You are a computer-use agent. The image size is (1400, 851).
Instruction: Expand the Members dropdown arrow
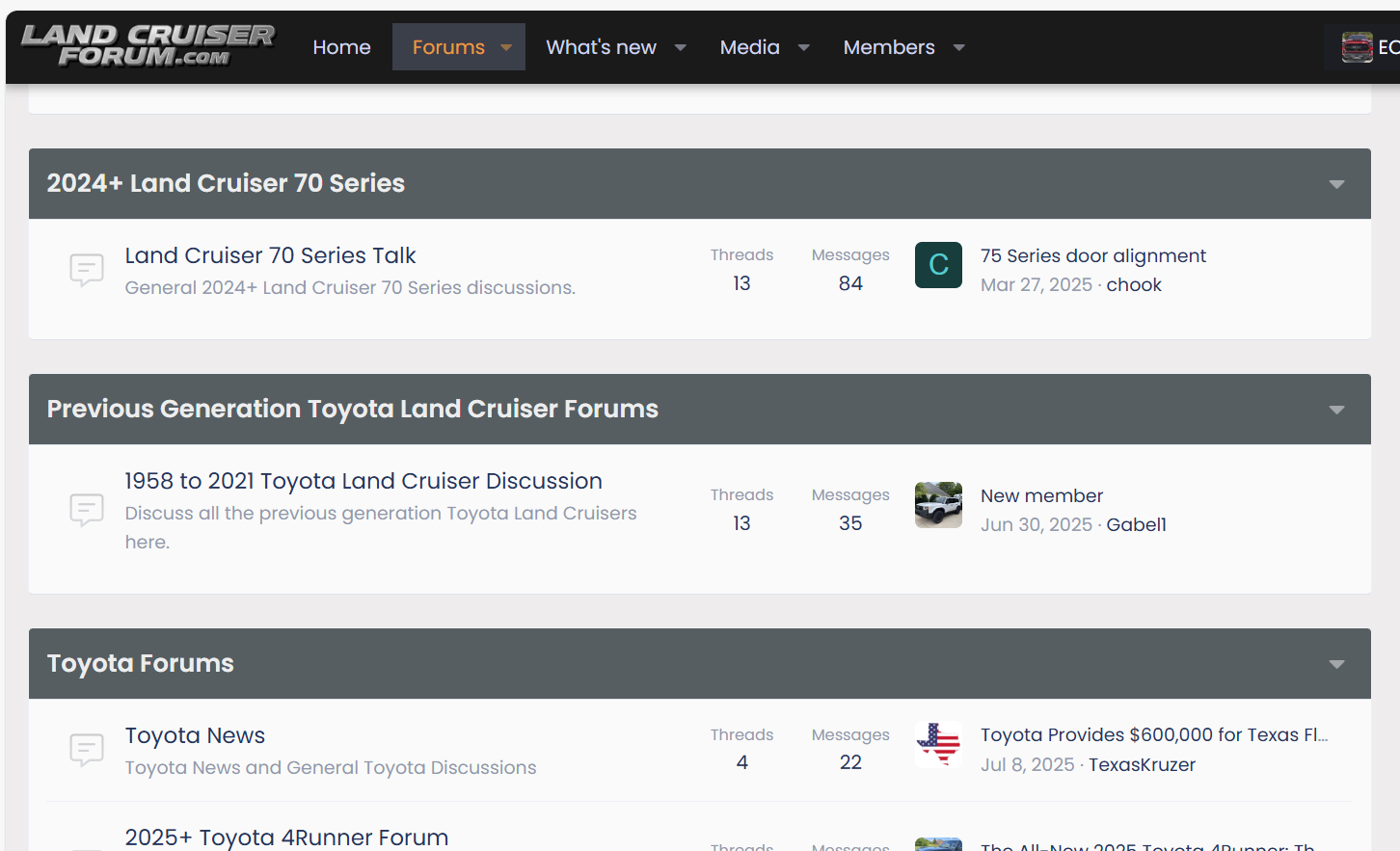(x=959, y=47)
